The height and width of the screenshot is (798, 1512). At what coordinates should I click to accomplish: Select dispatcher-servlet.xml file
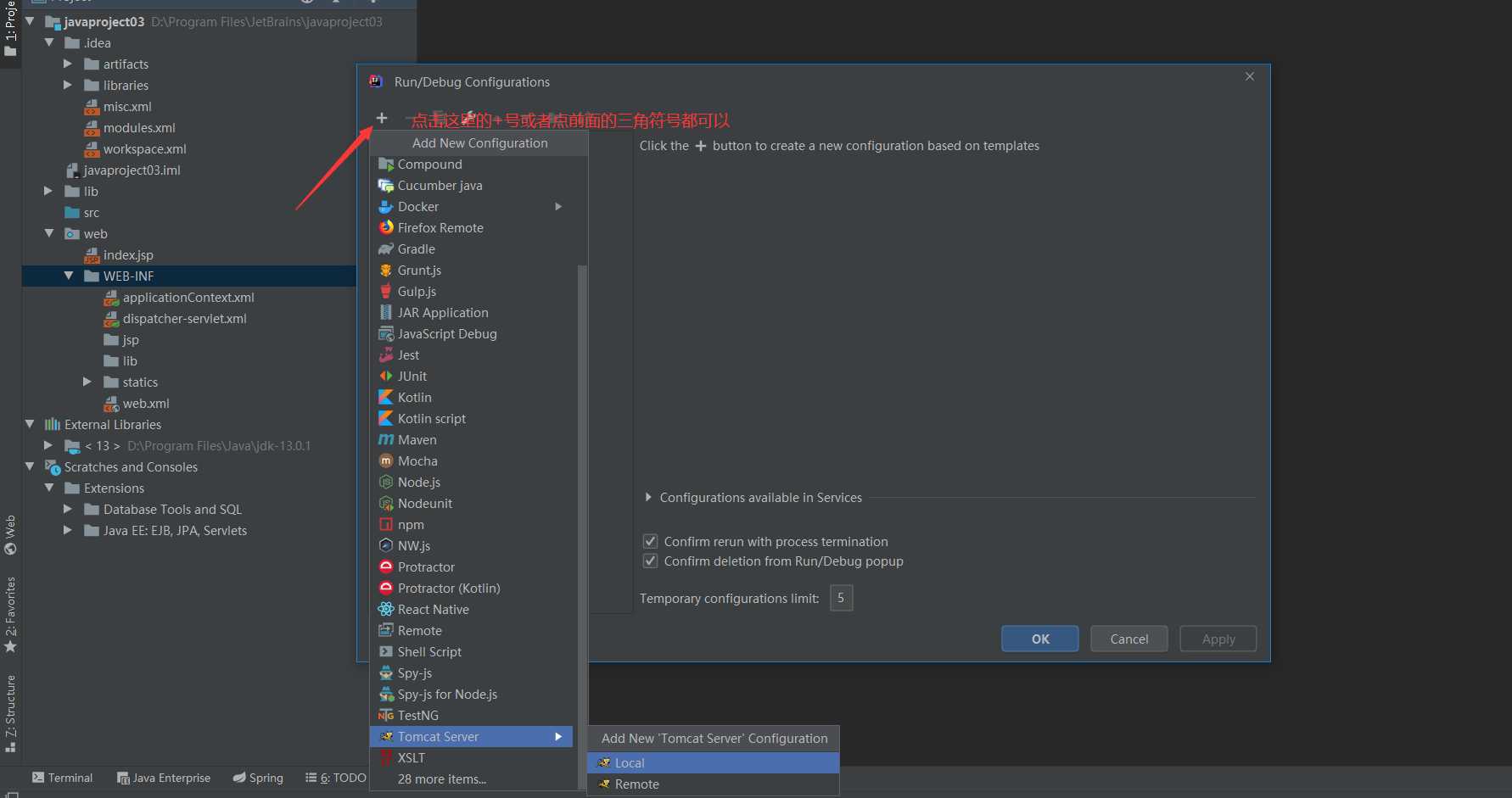click(x=175, y=318)
